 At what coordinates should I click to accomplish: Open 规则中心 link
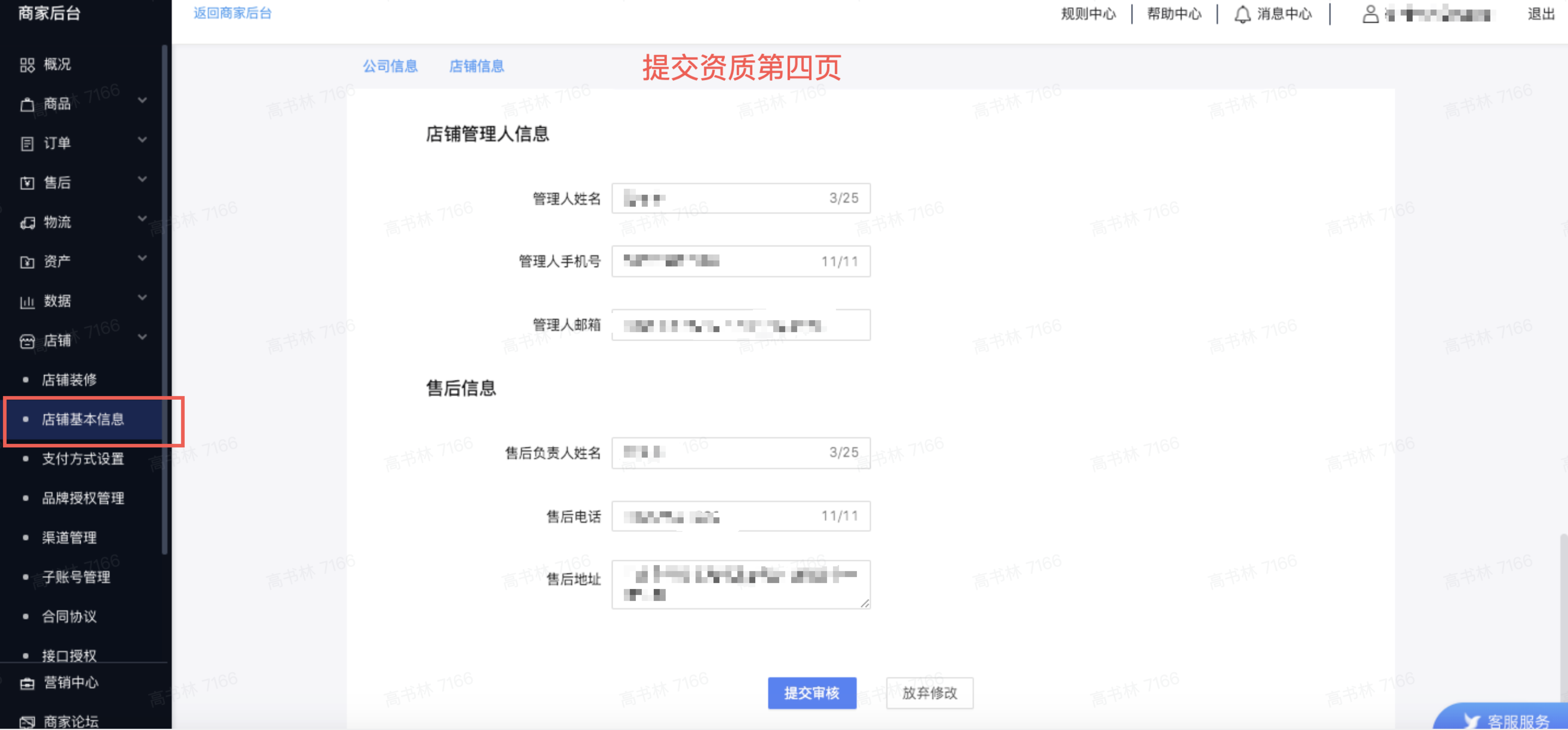(x=1088, y=14)
